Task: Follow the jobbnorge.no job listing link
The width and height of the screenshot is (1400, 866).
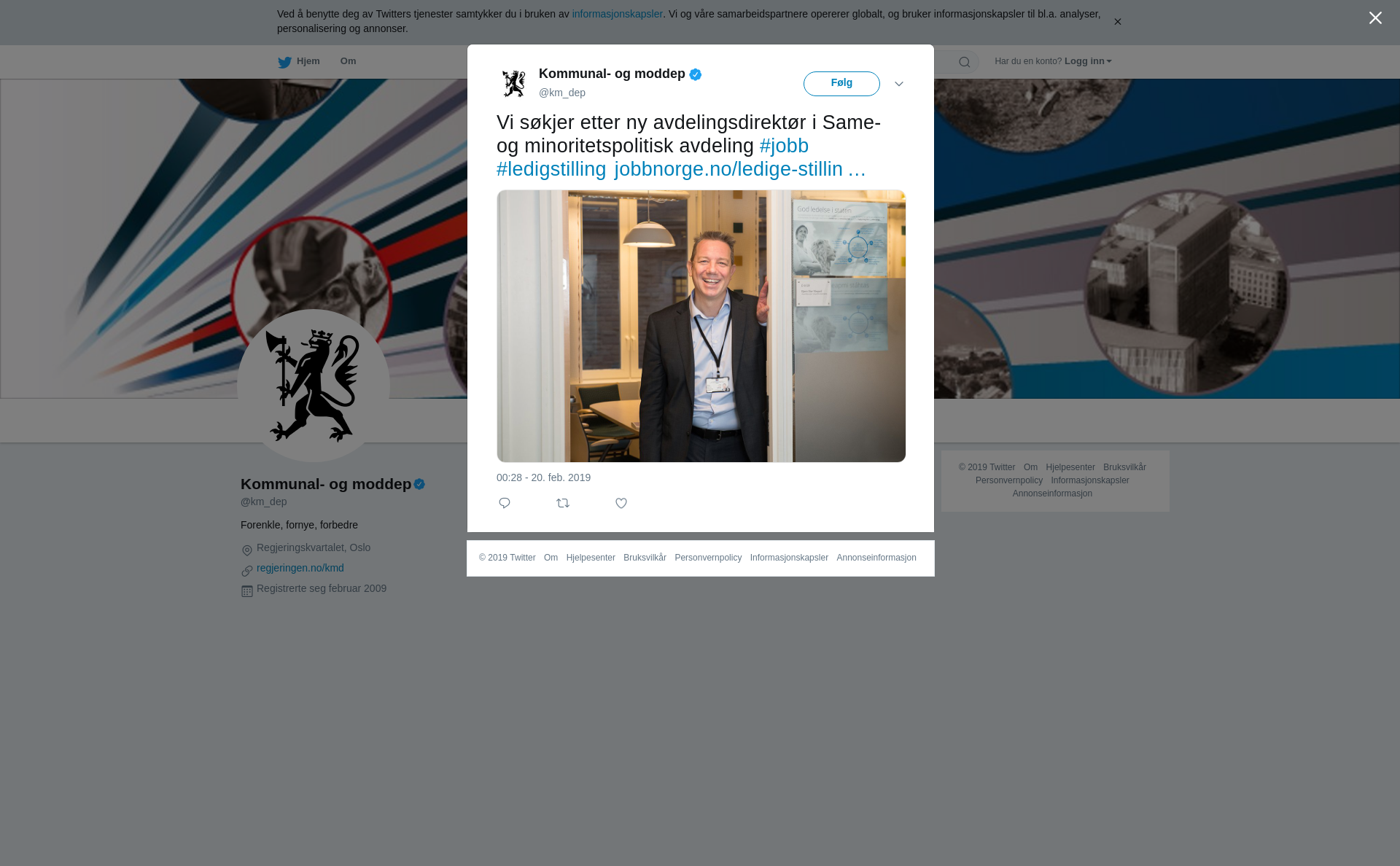Action: [x=740, y=169]
